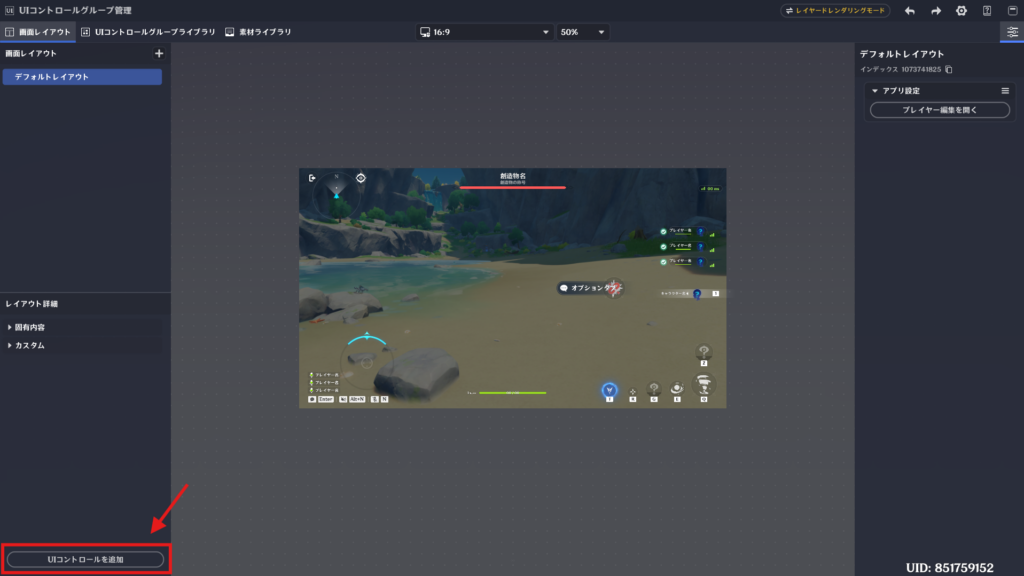
Task: Select the first player status row in the list on the preview's right edge
Action: coord(688,231)
